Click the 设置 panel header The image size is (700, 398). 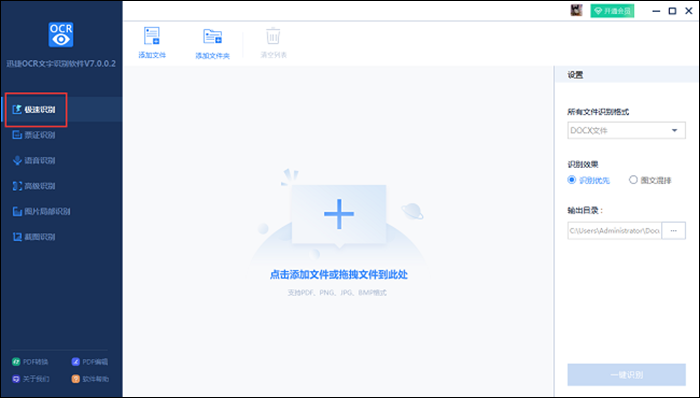click(575, 75)
